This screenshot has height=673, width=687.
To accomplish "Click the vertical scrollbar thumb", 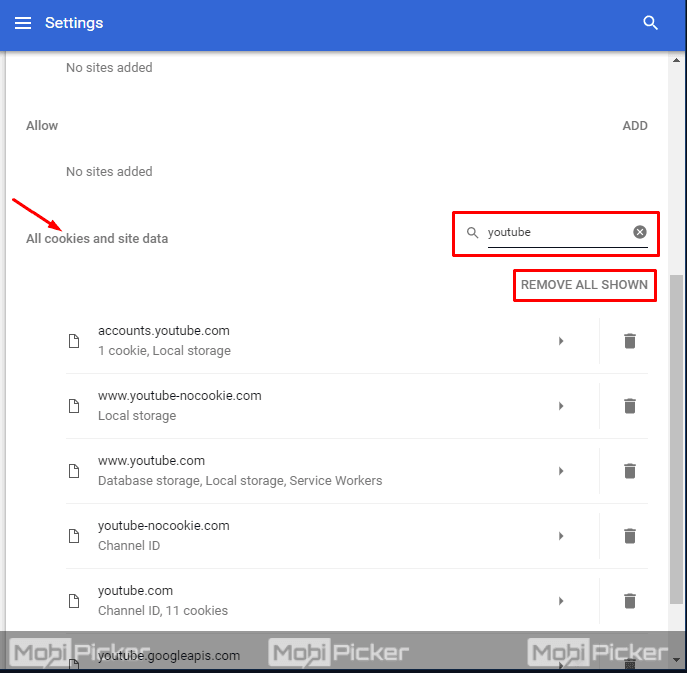I will [x=676, y=439].
